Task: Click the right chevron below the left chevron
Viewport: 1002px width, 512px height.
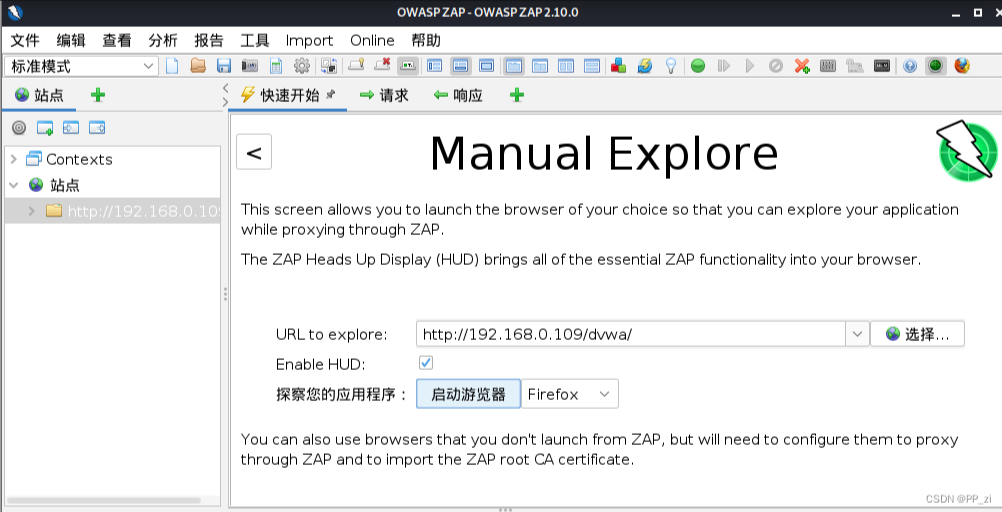Action: point(226,102)
